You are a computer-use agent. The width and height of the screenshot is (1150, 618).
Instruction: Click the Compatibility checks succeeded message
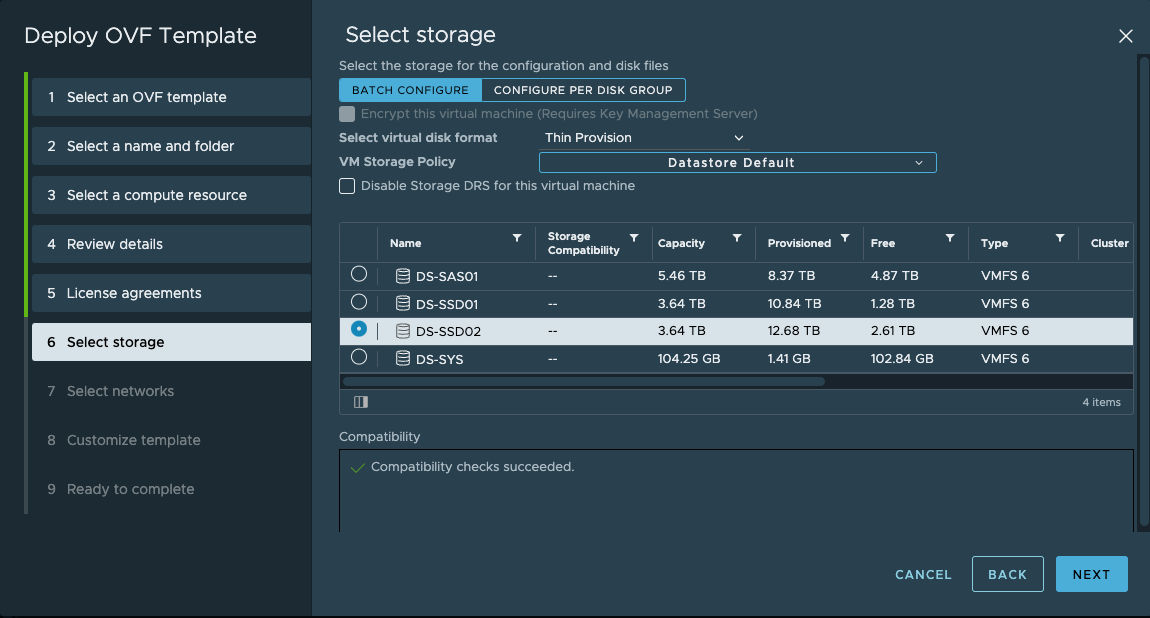(472, 467)
